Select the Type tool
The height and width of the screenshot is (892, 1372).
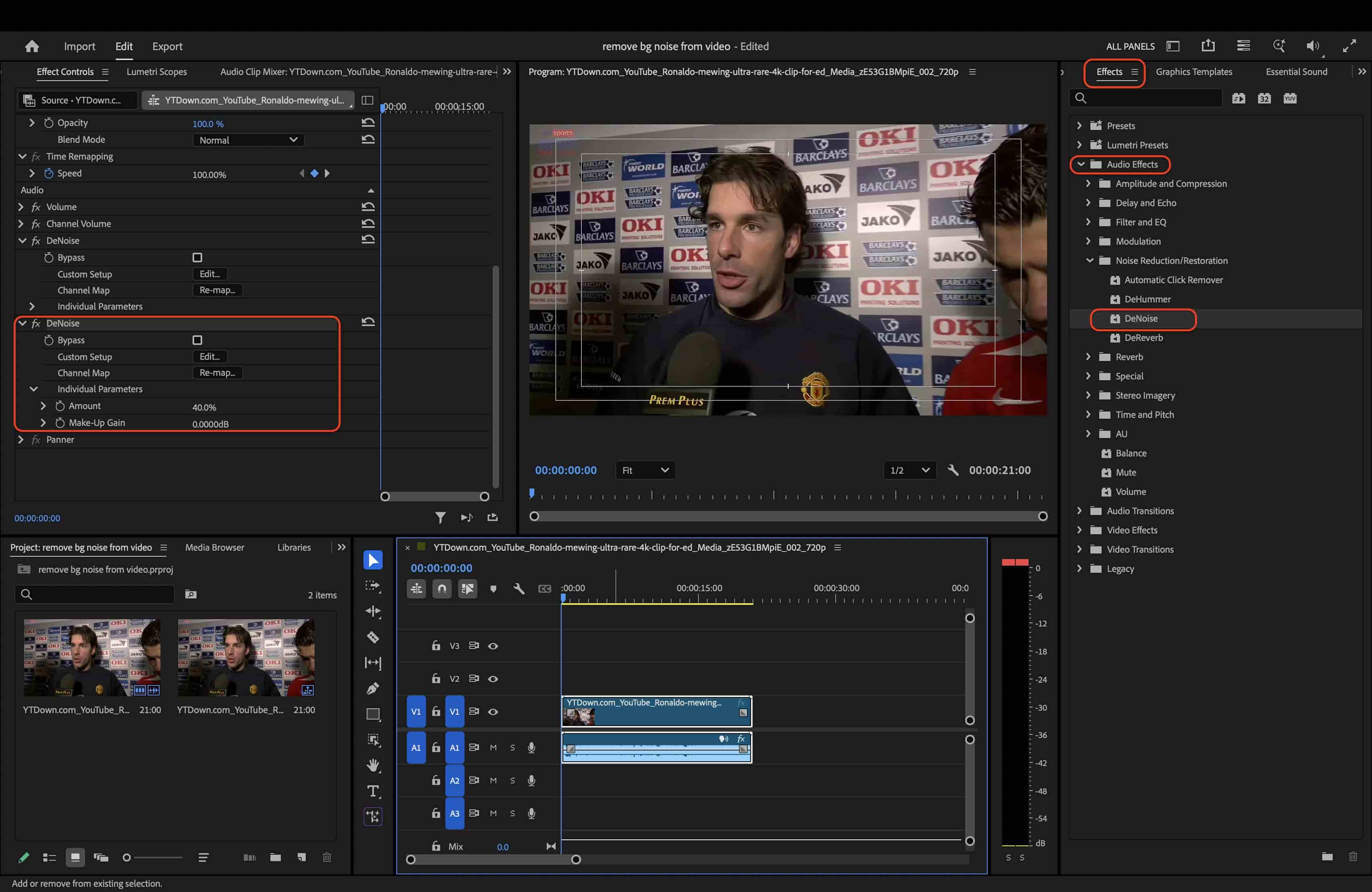(373, 791)
